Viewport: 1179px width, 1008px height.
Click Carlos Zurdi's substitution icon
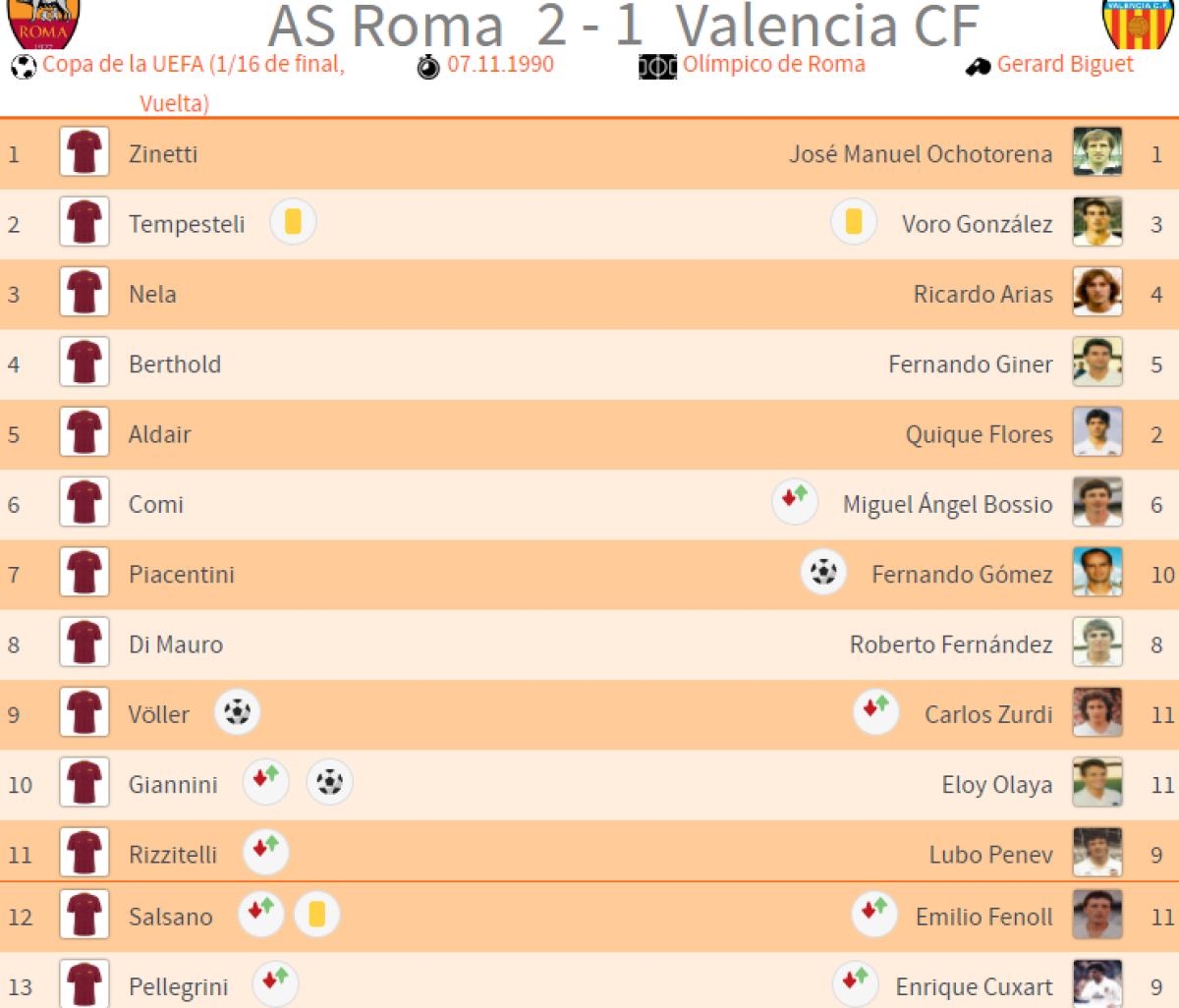tap(875, 711)
